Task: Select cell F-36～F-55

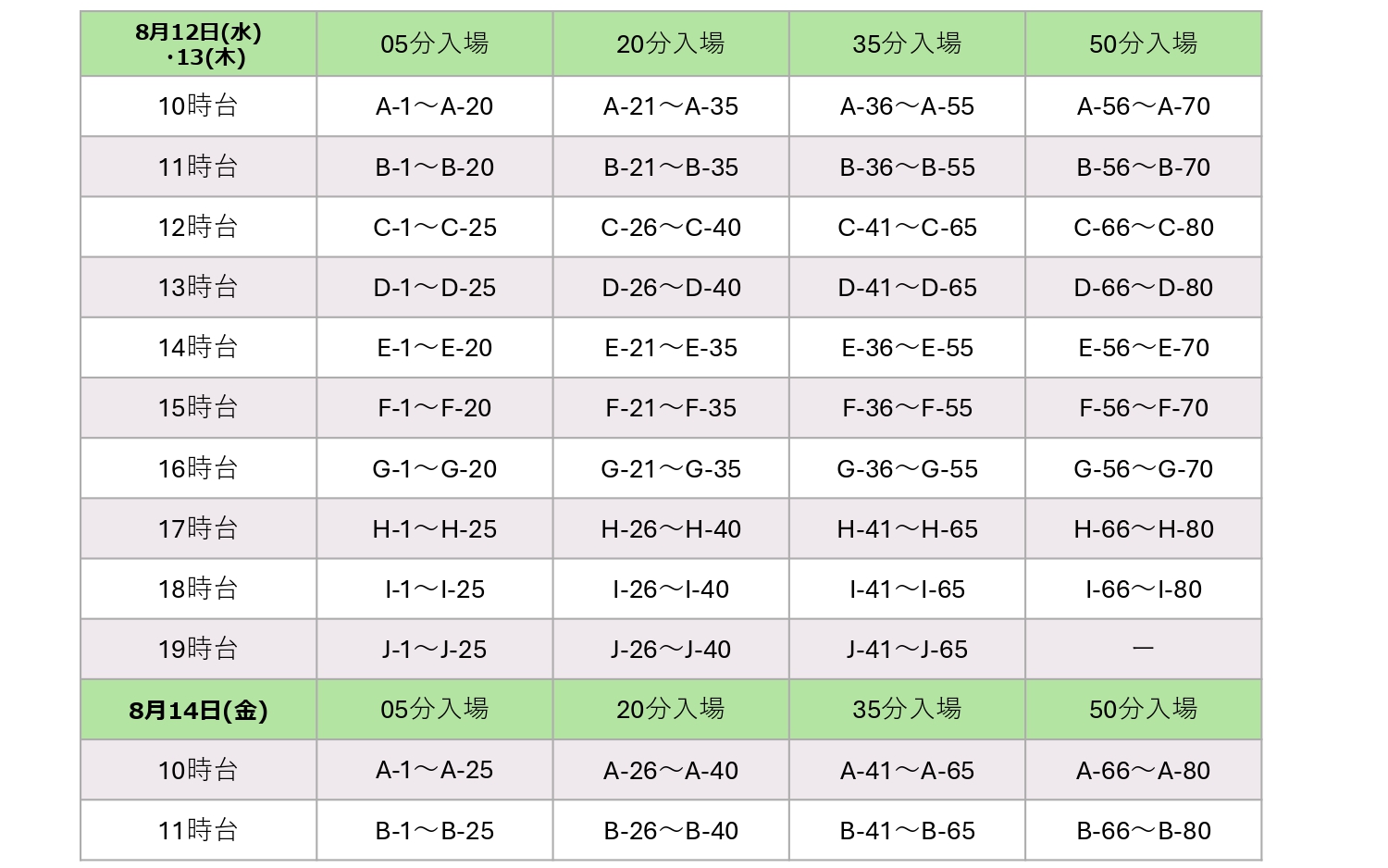Action: pyautogui.click(x=907, y=408)
